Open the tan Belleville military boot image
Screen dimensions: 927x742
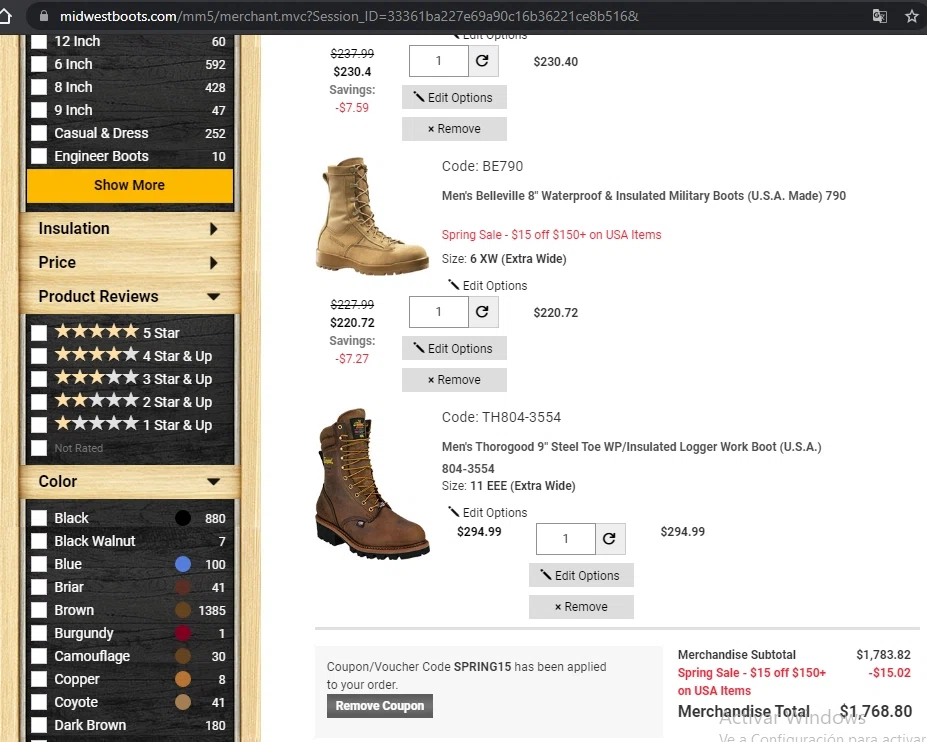click(373, 216)
